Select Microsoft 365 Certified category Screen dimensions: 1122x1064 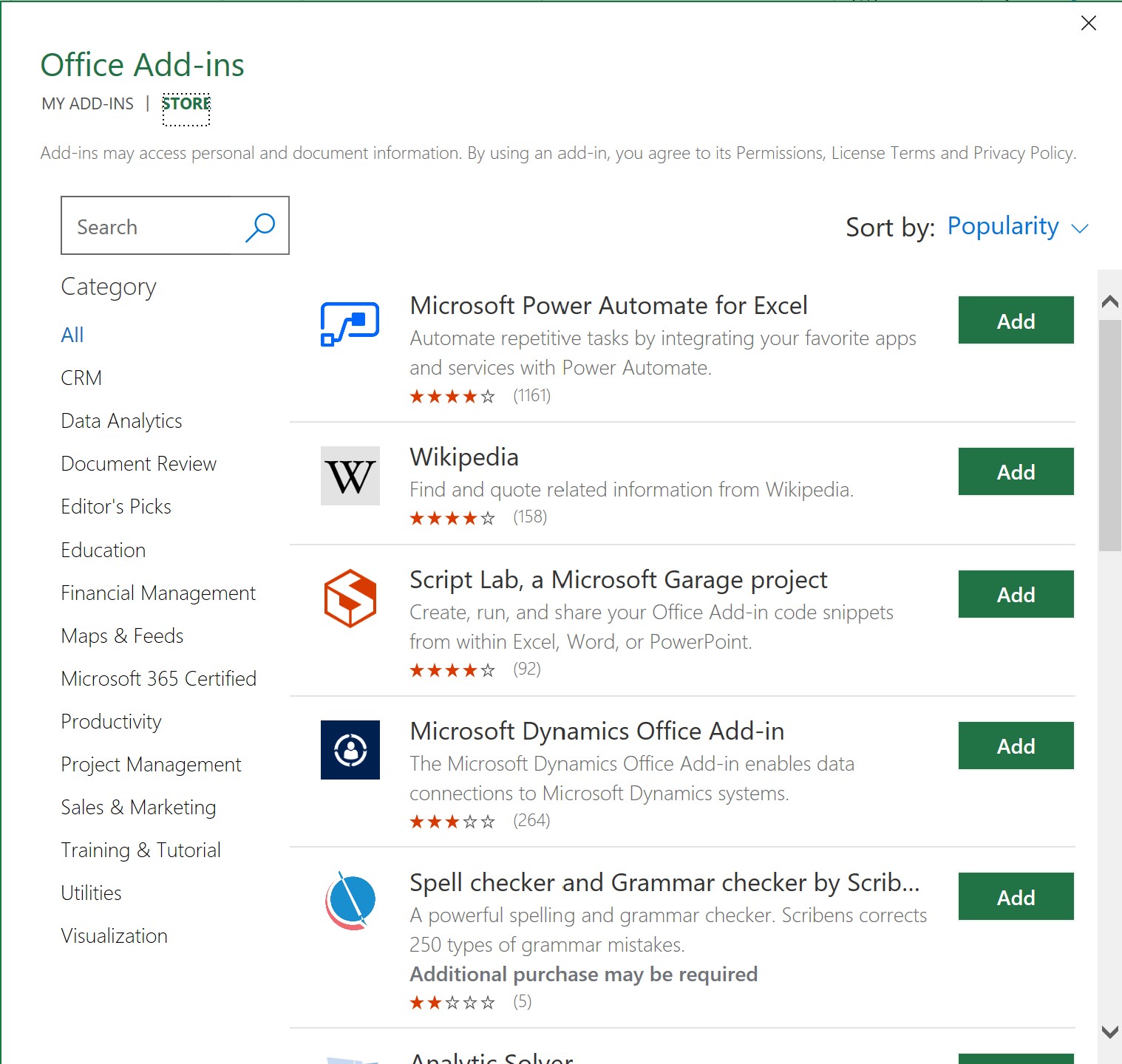159,679
